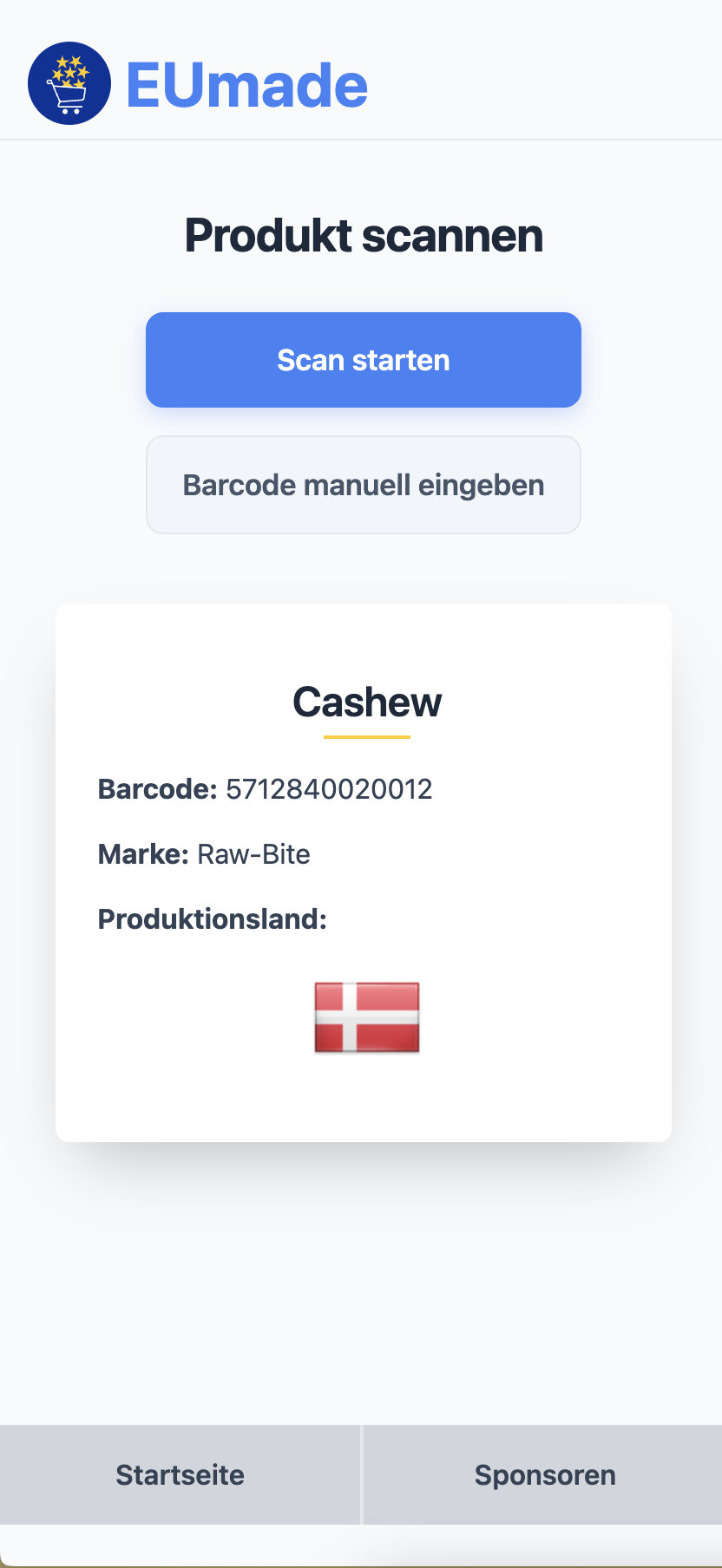Select the Produktionsland label
The height and width of the screenshot is (1568, 722).
tap(212, 919)
